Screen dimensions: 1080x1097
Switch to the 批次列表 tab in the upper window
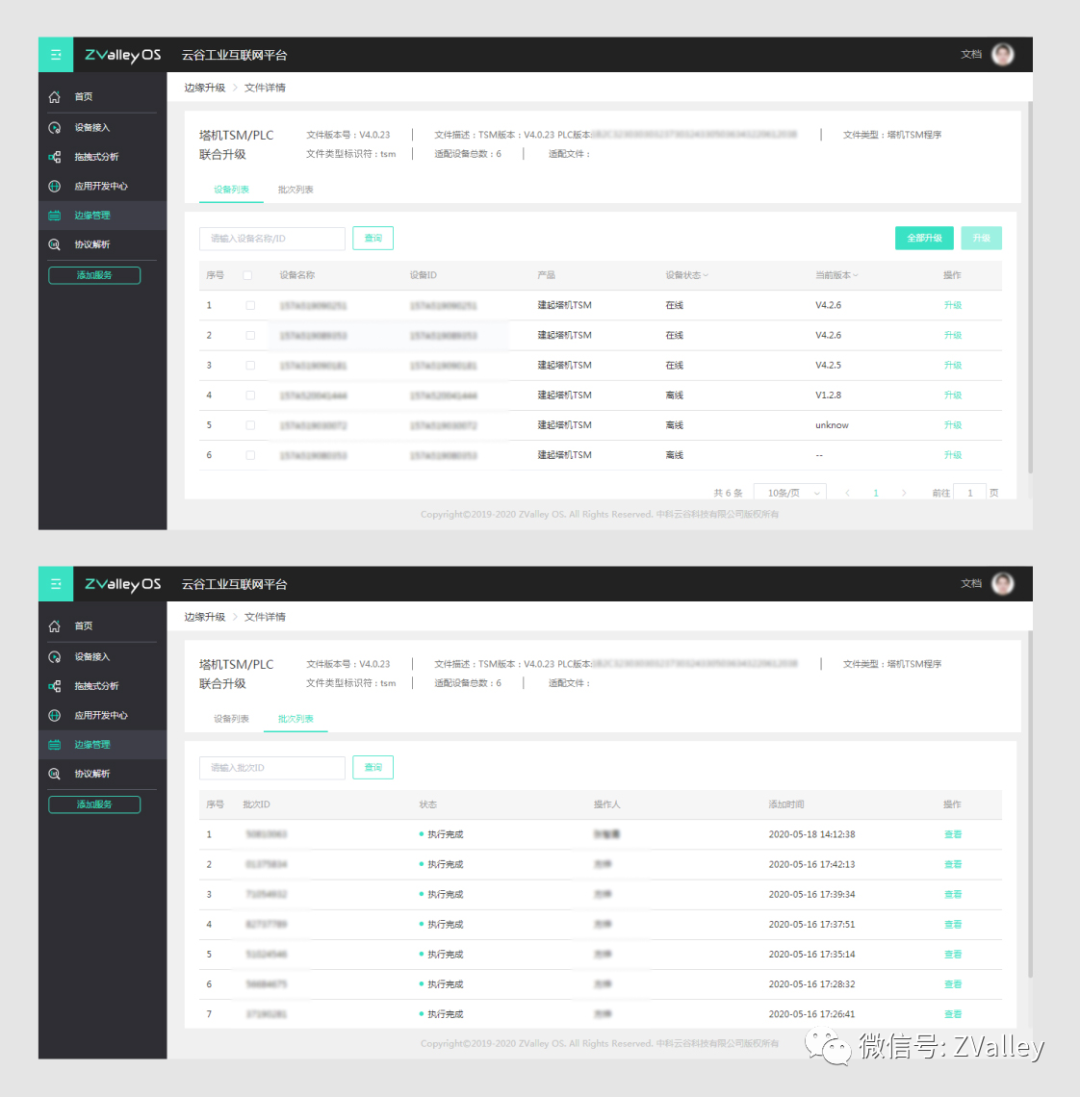[x=295, y=189]
